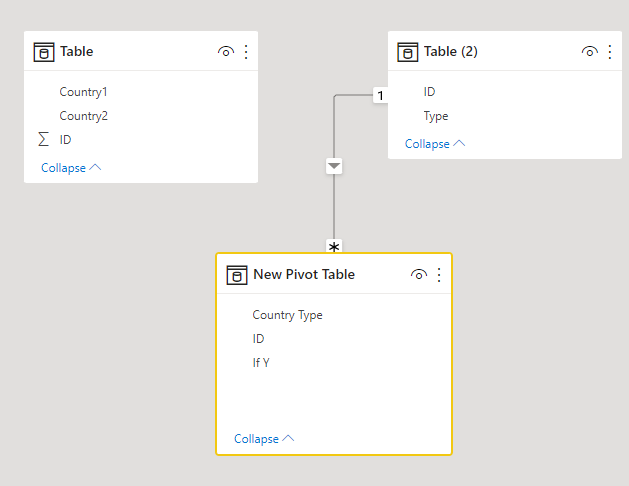
Task: Click the New Pivot Table header title
Action: pos(304,275)
